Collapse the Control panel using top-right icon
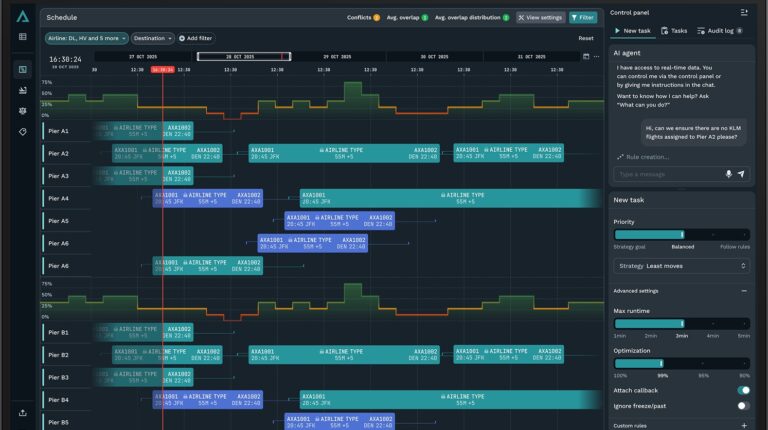 coord(743,12)
